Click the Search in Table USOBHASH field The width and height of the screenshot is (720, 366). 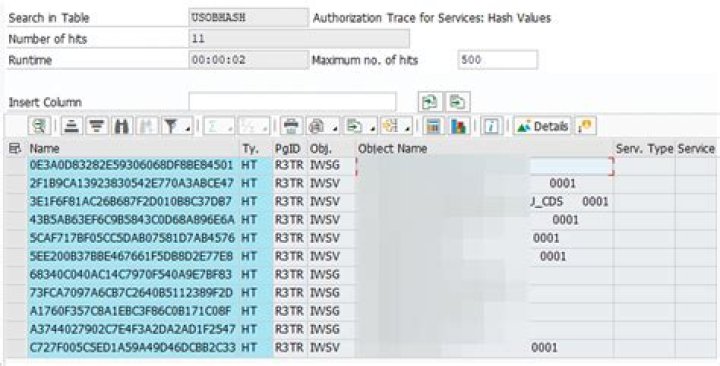pyautogui.click(x=248, y=18)
